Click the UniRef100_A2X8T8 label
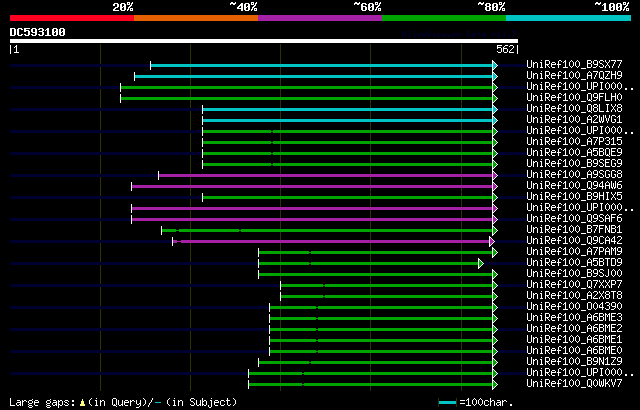 pos(574,296)
